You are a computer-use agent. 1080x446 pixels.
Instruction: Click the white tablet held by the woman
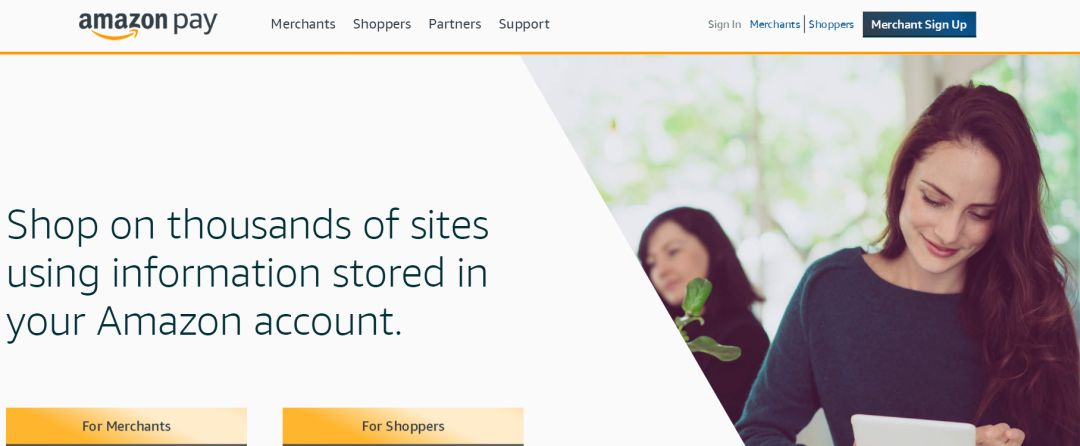[x=913, y=430]
